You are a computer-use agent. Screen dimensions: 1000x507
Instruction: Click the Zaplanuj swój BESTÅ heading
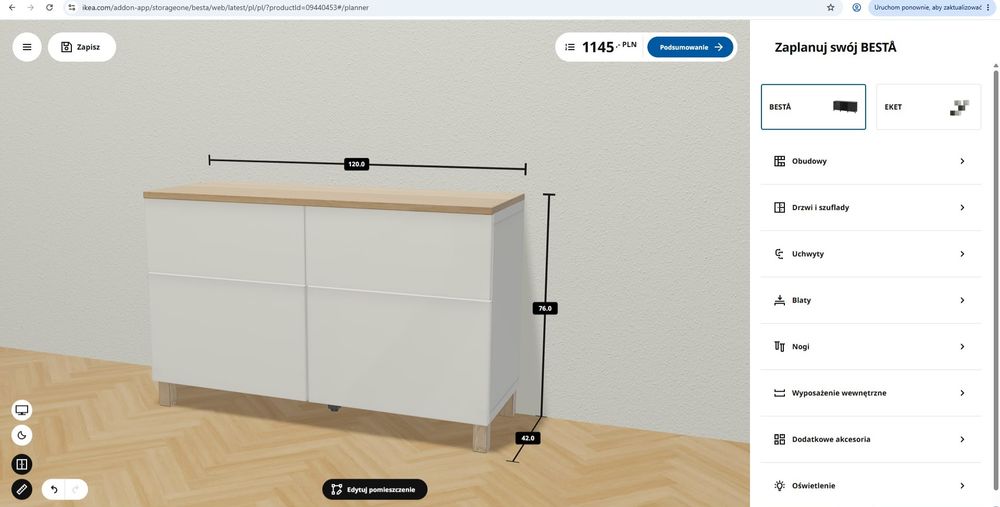(835, 47)
